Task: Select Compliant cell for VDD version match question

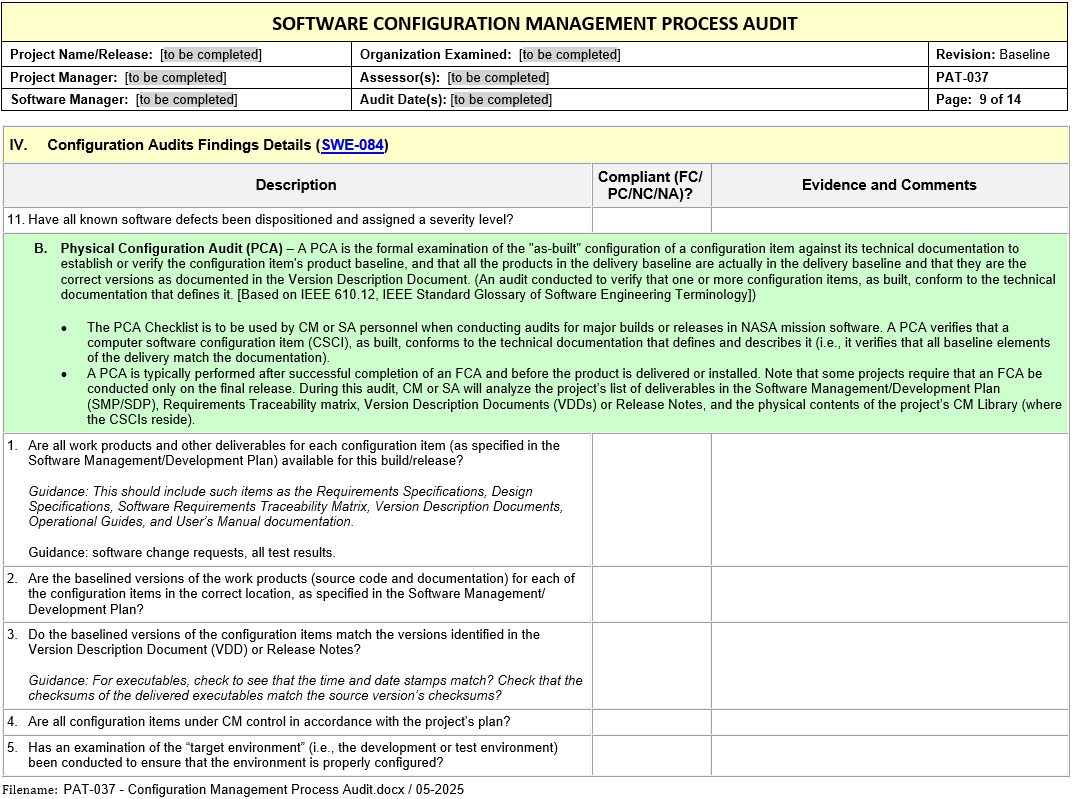Action: point(651,665)
